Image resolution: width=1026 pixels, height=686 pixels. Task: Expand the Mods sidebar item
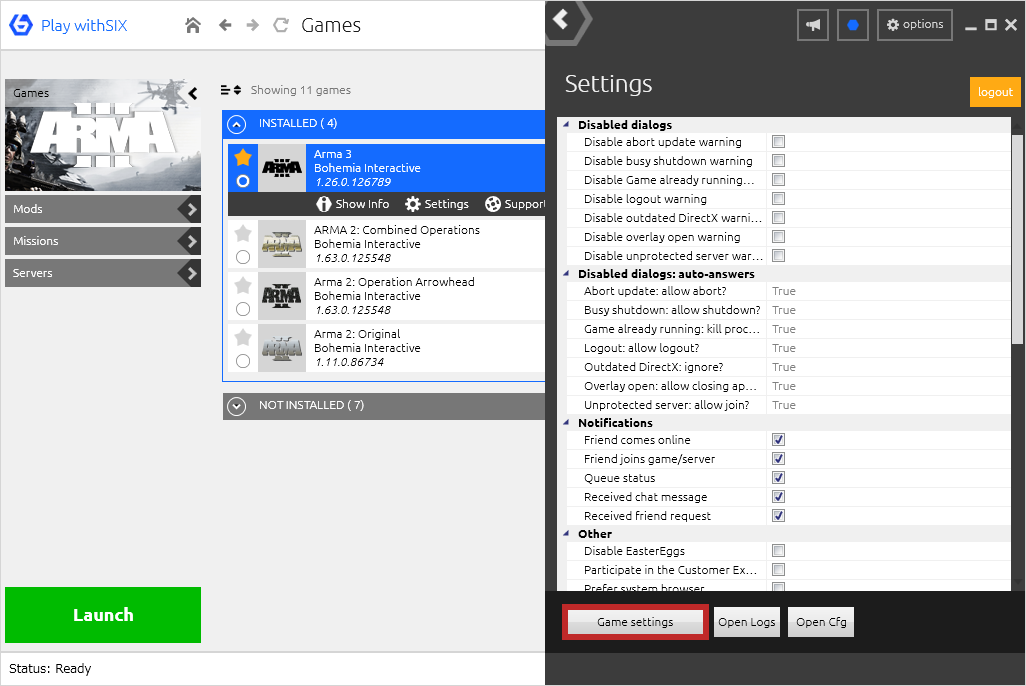click(103, 209)
